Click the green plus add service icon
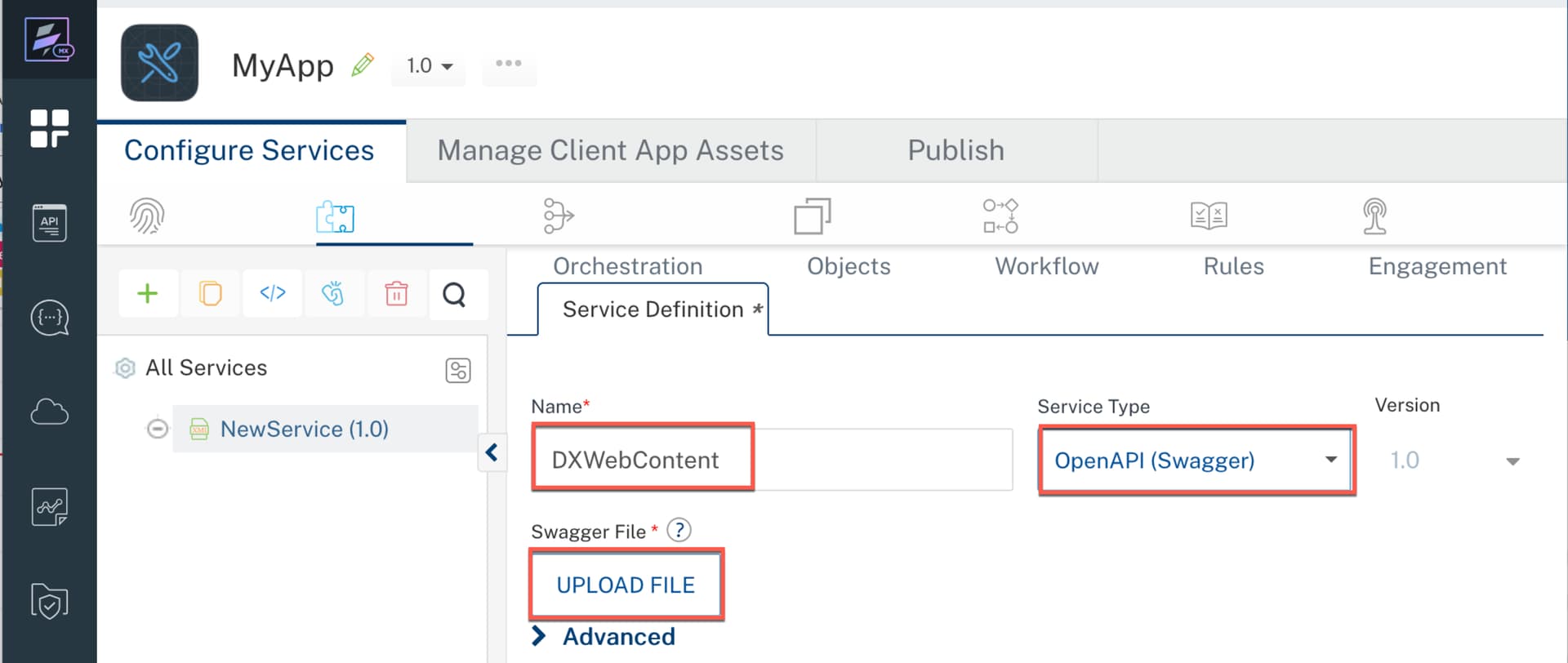The width and height of the screenshot is (1568, 663). (x=148, y=294)
